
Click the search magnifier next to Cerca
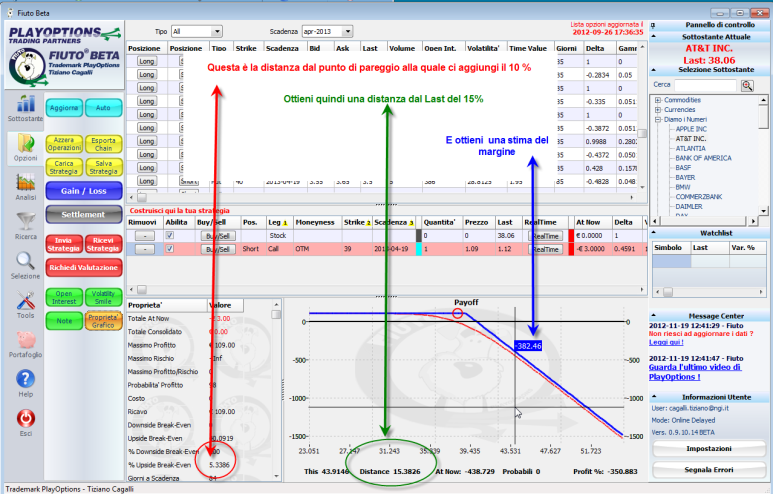coord(747,85)
